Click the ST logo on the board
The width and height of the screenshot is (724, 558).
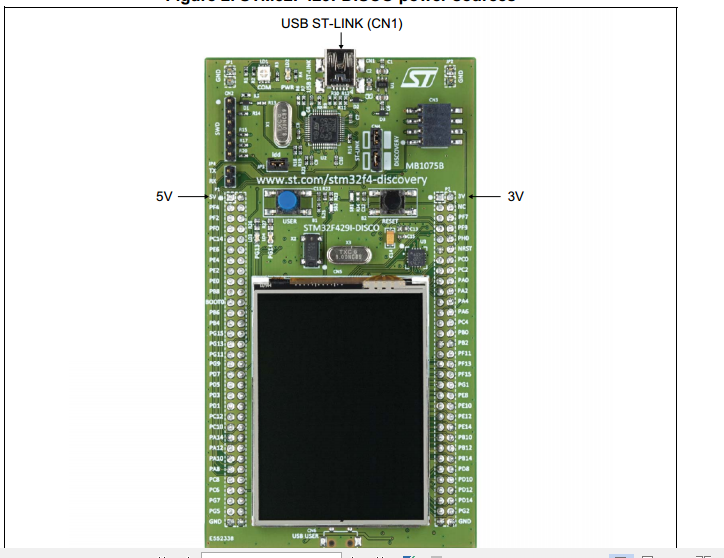click(419, 78)
